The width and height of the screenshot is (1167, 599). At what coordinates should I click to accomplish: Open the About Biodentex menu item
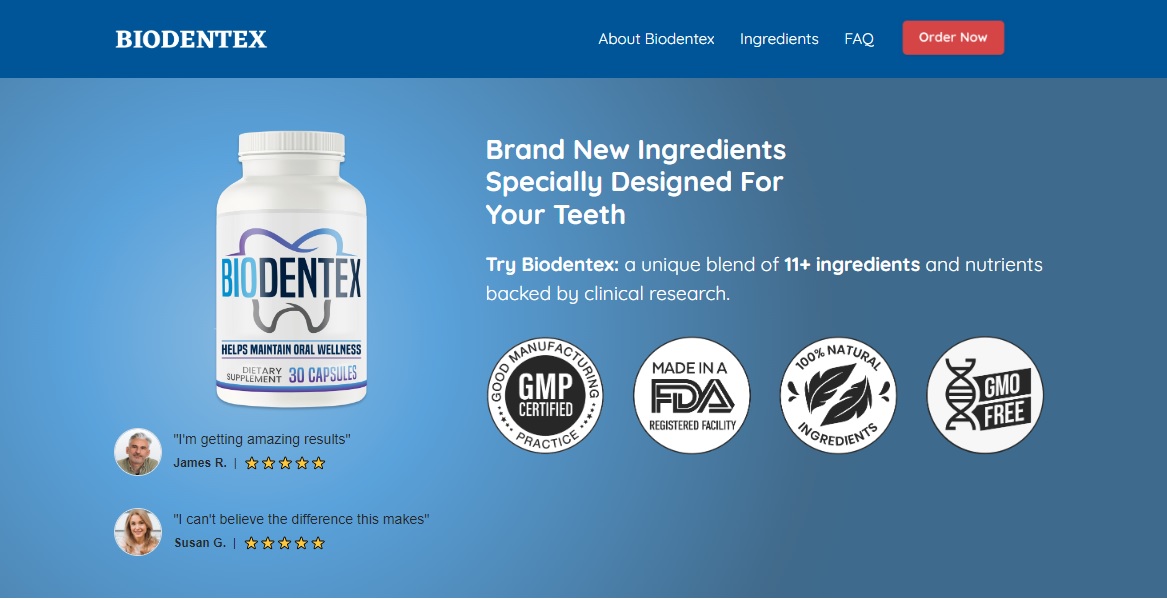[x=656, y=39]
